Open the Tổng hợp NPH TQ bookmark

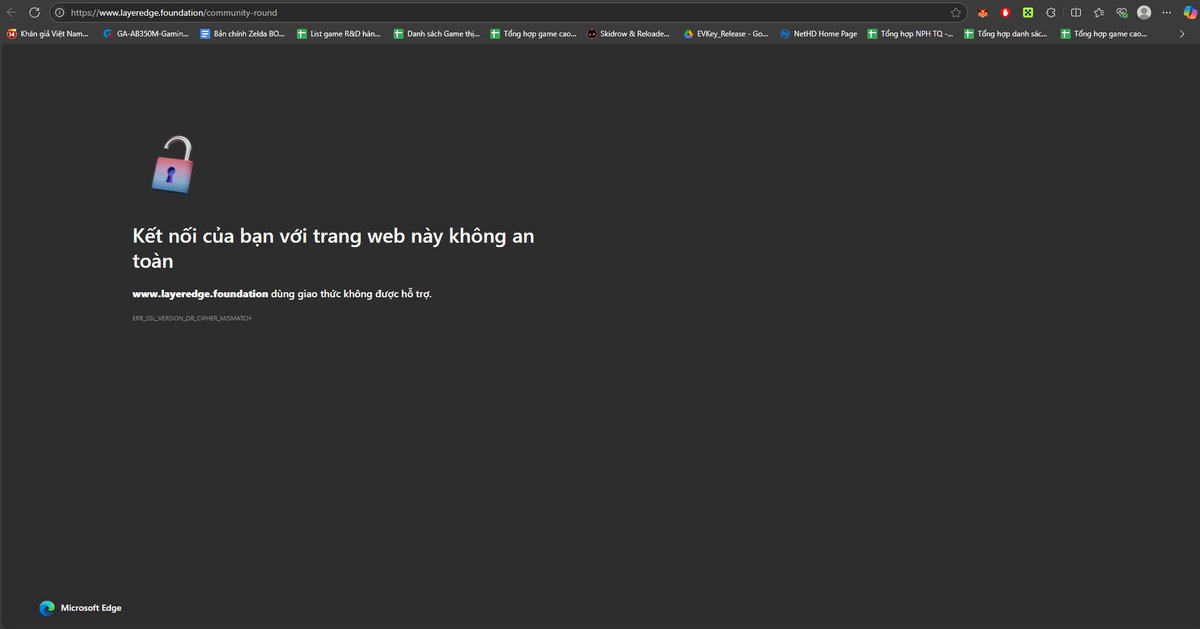(910, 34)
